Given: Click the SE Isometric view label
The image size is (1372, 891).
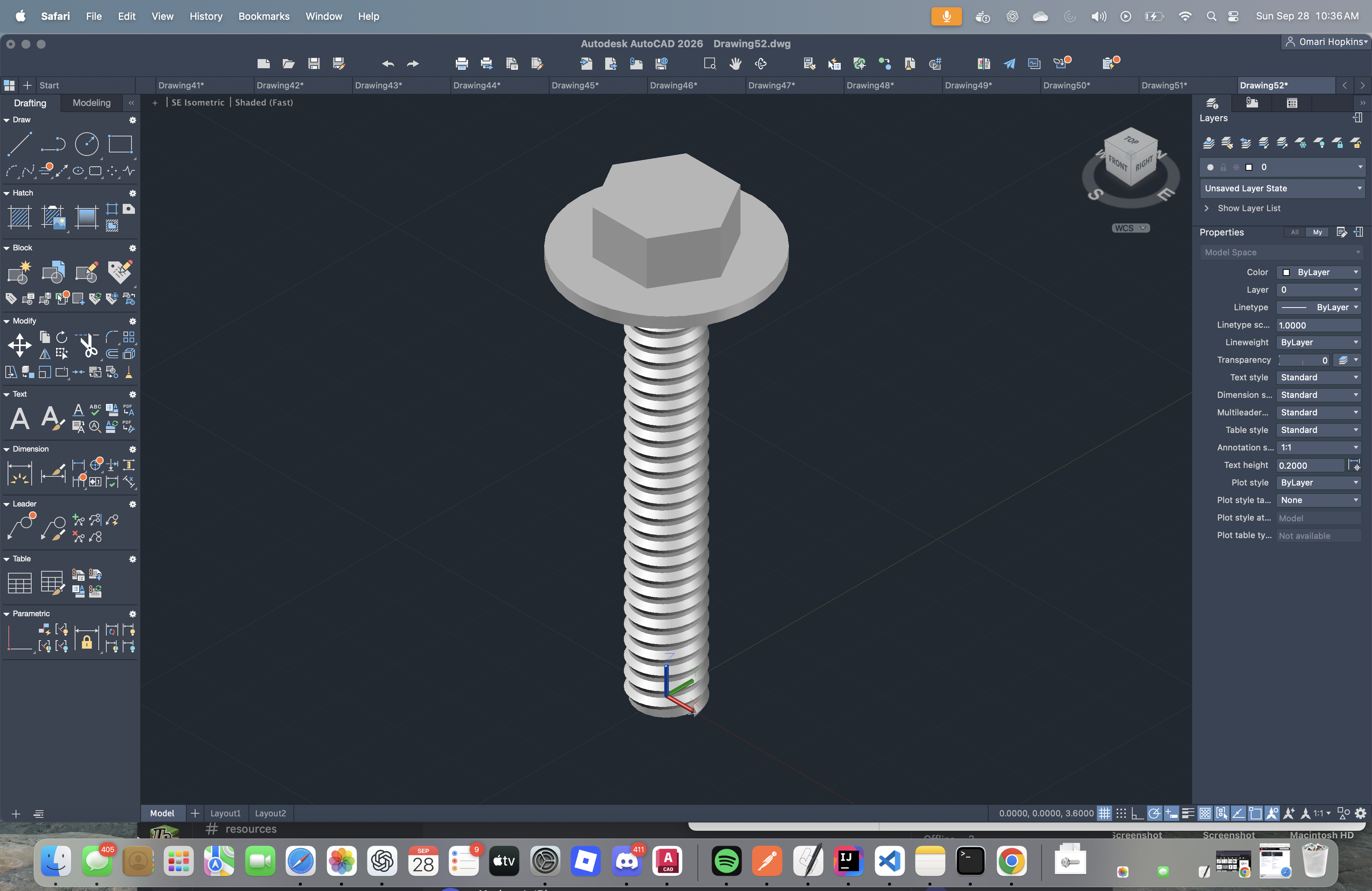Looking at the screenshot, I should tap(198, 103).
